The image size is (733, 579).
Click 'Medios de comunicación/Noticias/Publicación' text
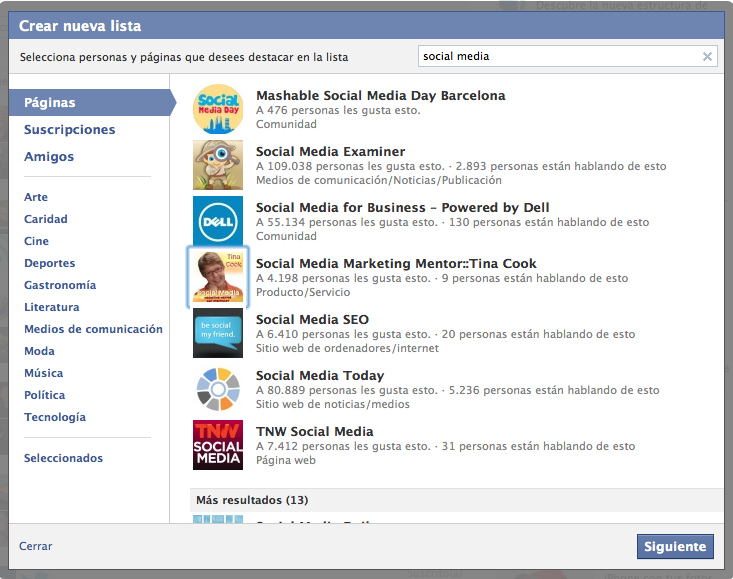tap(379, 180)
